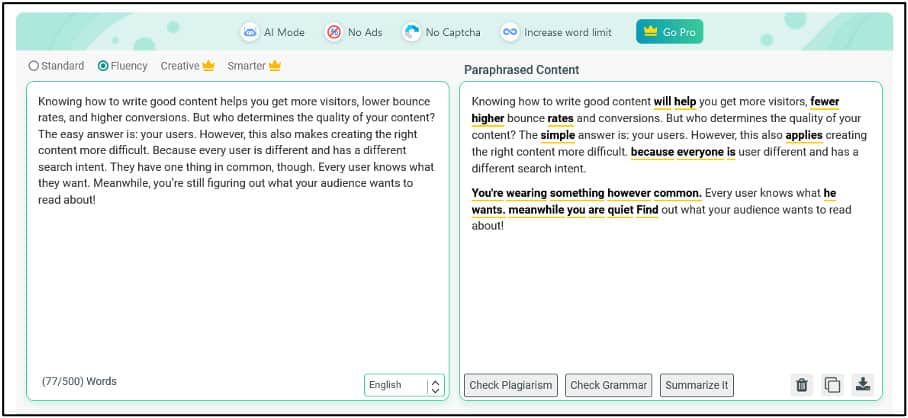The height and width of the screenshot is (418, 908).
Task: Download paraphrased content with download icon
Action: [863, 384]
